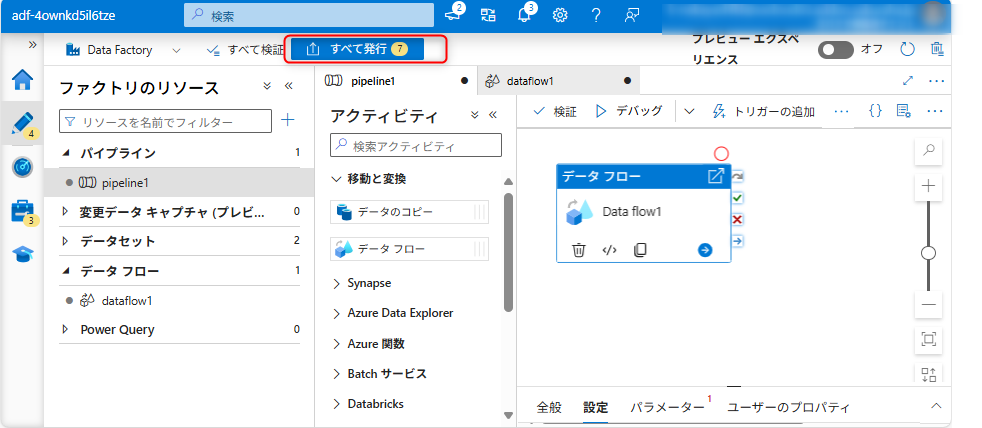Expand 変更データ キャプチャ section
This screenshot has height=428, width=982.
click(65, 212)
